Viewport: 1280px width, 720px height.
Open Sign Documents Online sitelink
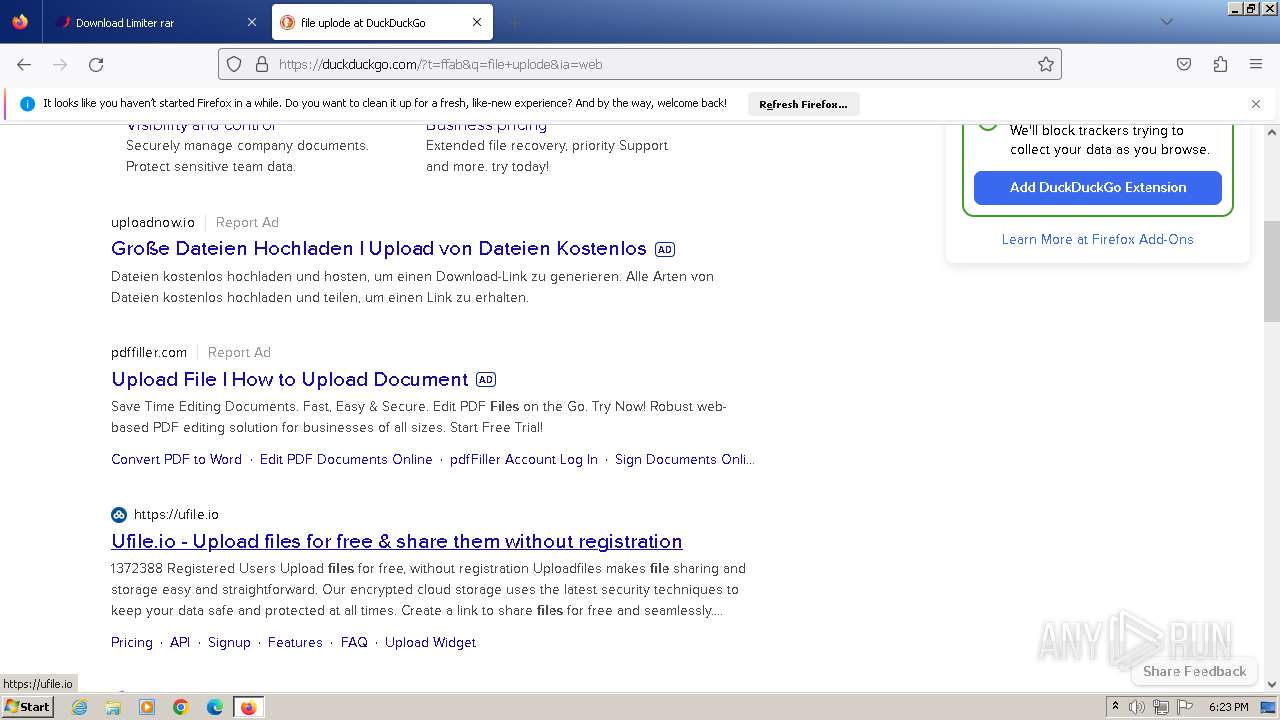(x=684, y=459)
